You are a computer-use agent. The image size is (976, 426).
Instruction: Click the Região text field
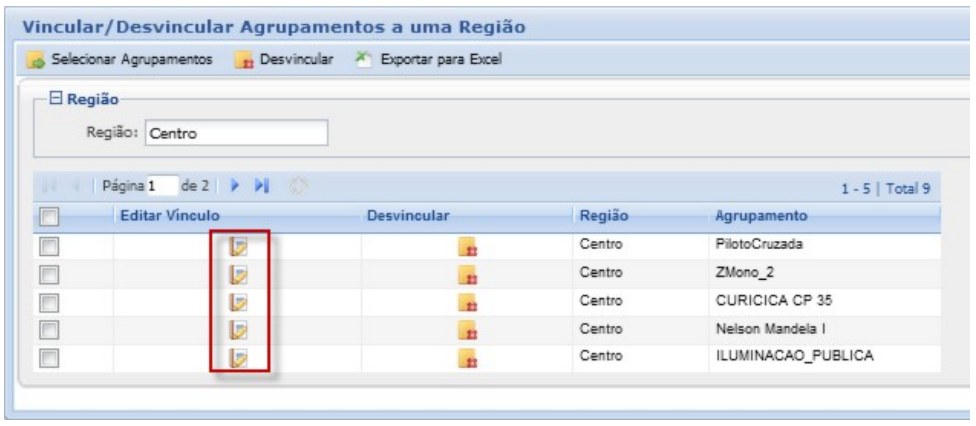tap(236, 133)
